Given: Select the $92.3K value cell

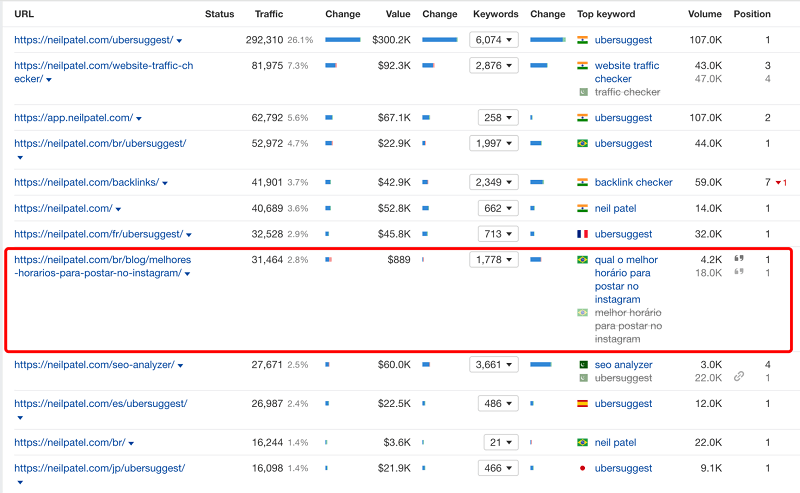Looking at the screenshot, I should pos(394,65).
